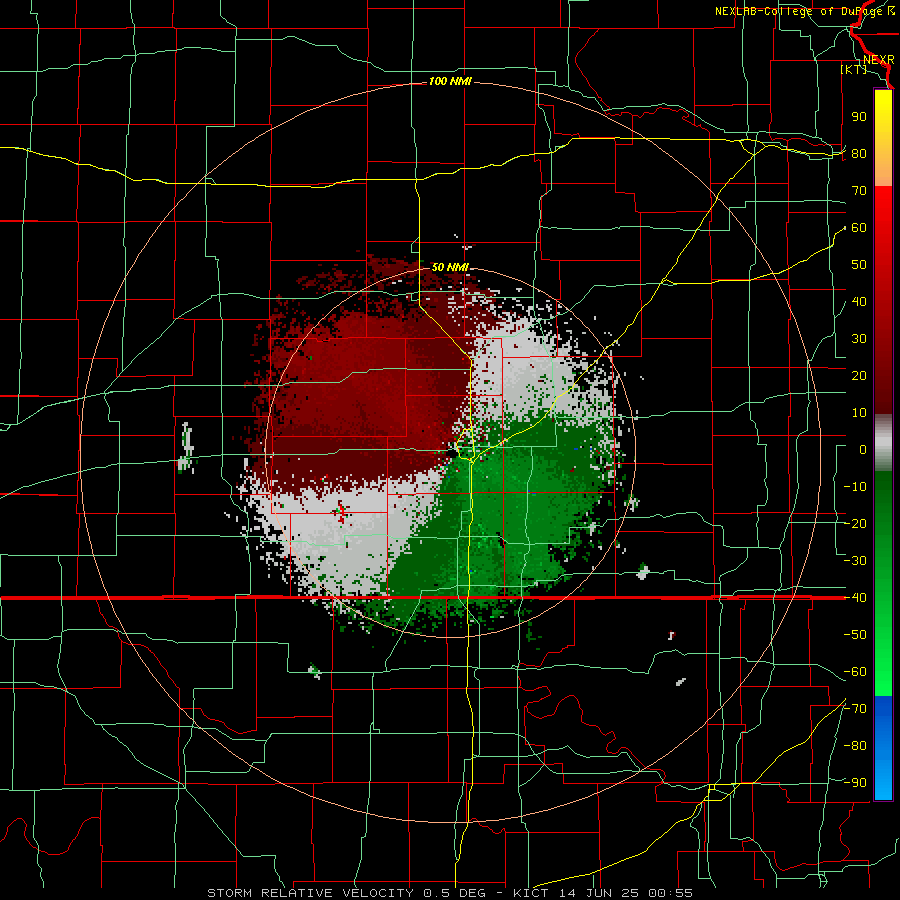Click the 90 value on velocity scale

pyautogui.click(x=859, y=117)
